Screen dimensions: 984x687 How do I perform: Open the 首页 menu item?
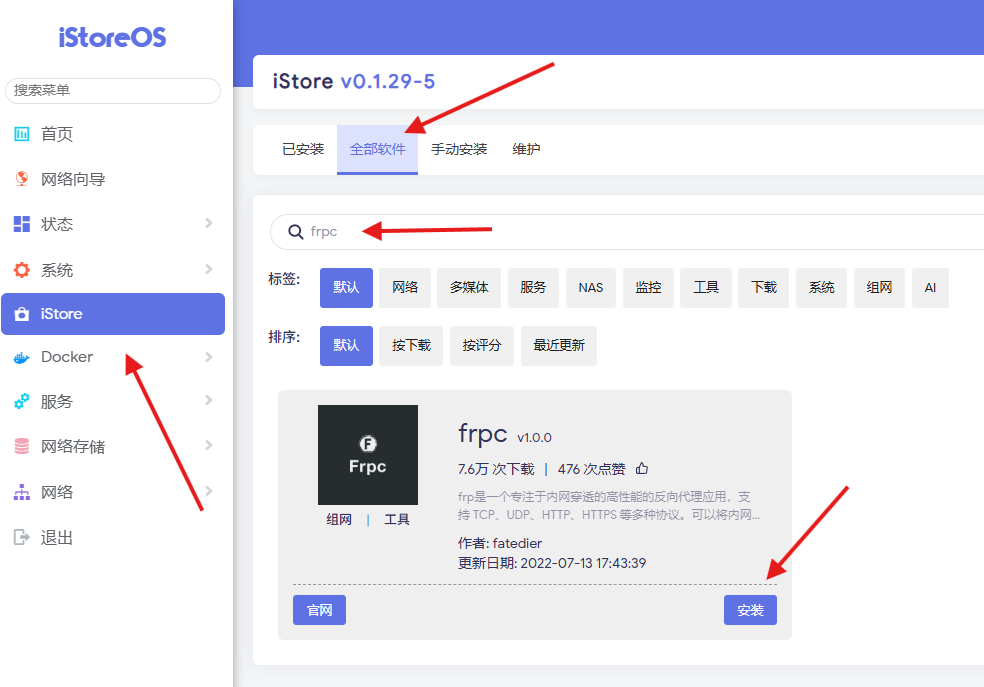point(113,134)
